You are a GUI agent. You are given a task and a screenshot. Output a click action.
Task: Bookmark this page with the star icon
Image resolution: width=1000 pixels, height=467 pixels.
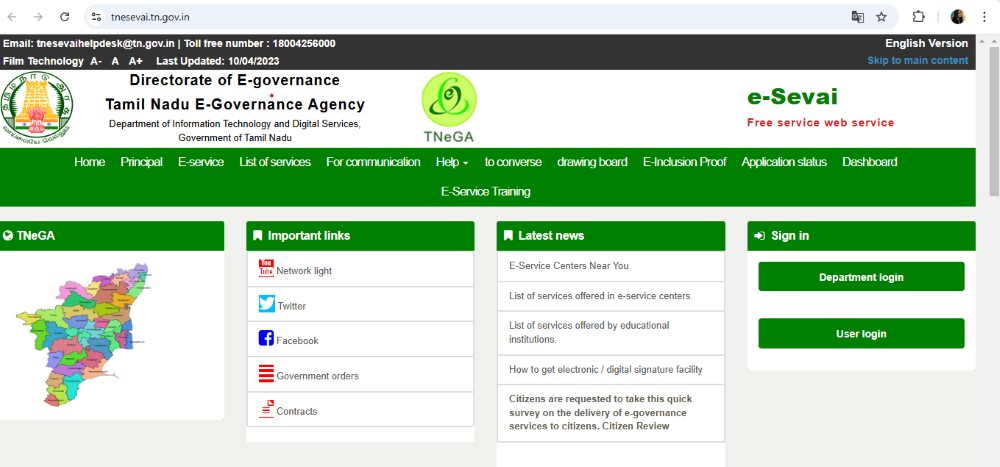pyautogui.click(x=881, y=17)
